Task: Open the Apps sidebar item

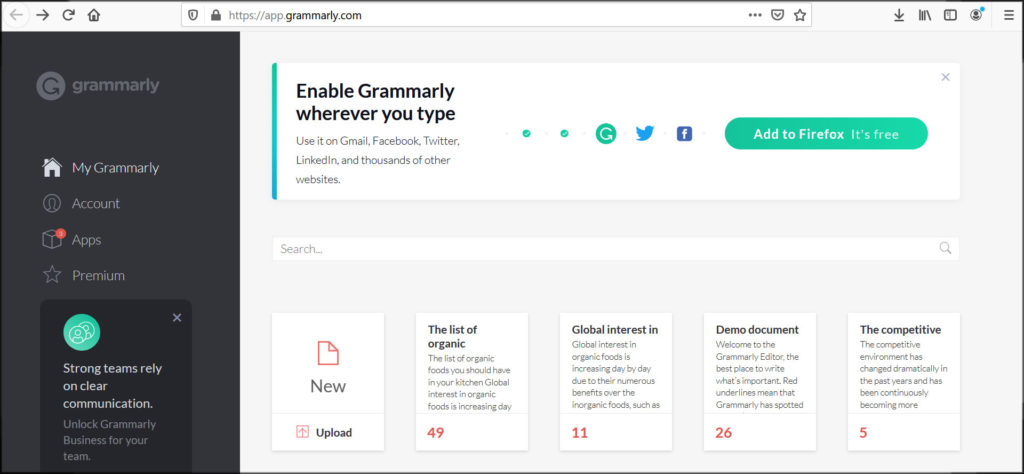Action: (x=72, y=240)
